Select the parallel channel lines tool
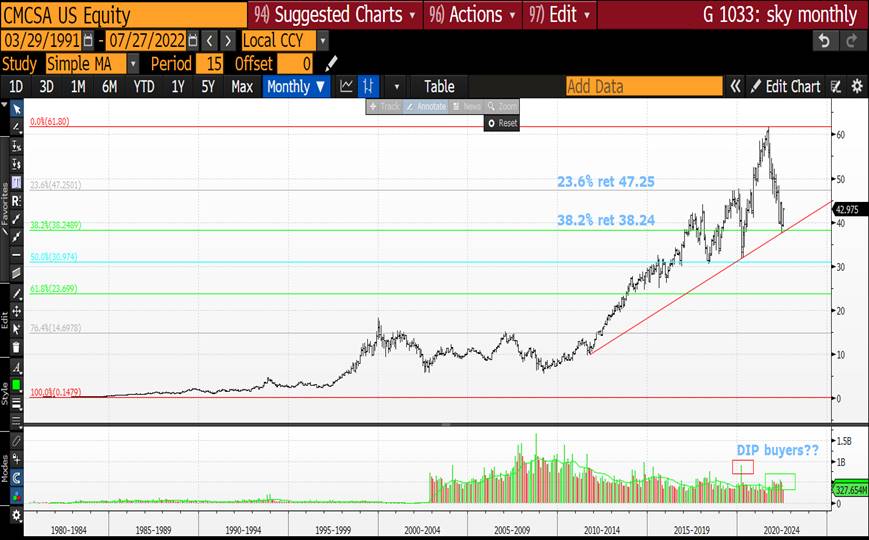Screen dimensions: 869x540 (17, 274)
